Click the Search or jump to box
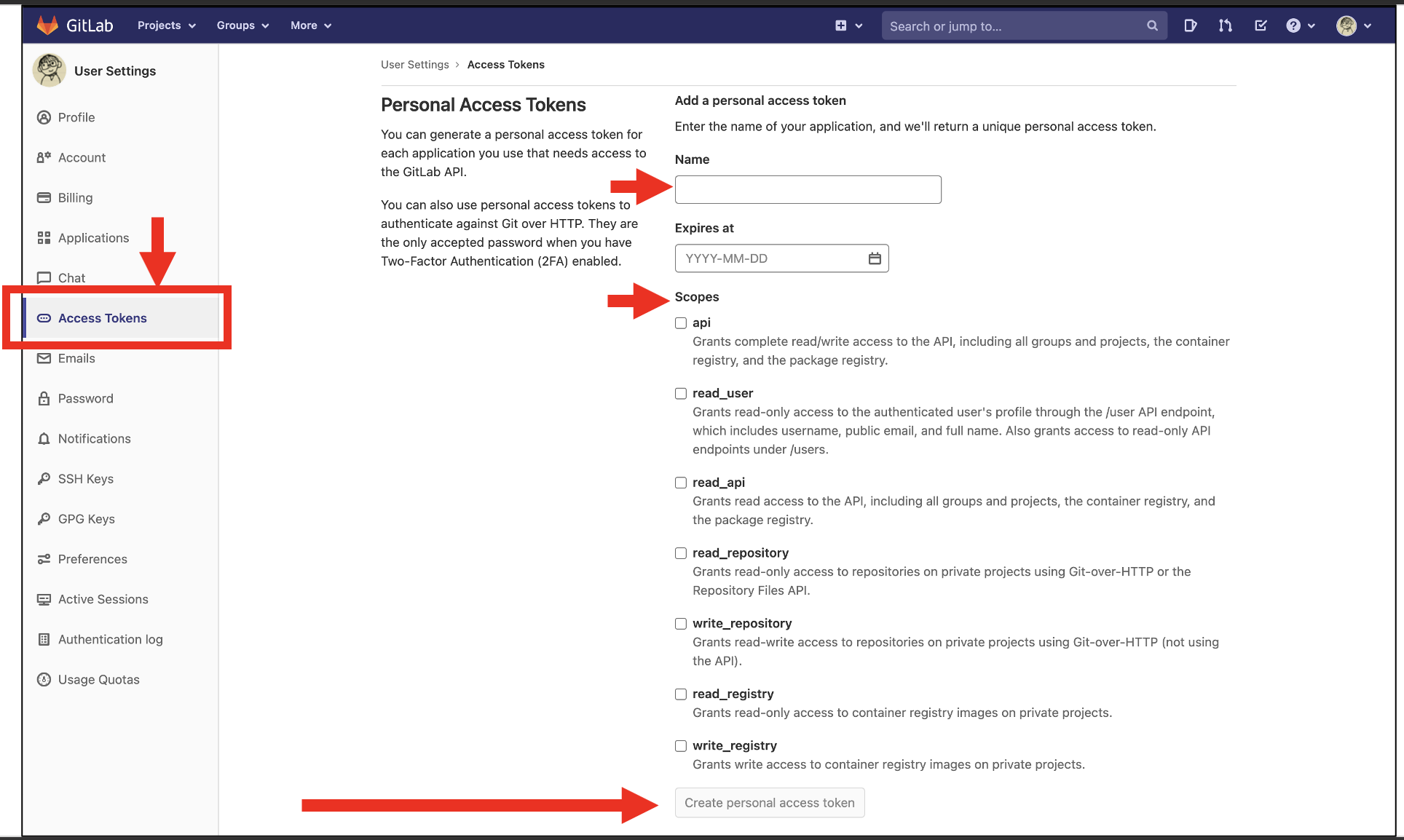The width and height of the screenshot is (1404, 840). (x=1025, y=25)
